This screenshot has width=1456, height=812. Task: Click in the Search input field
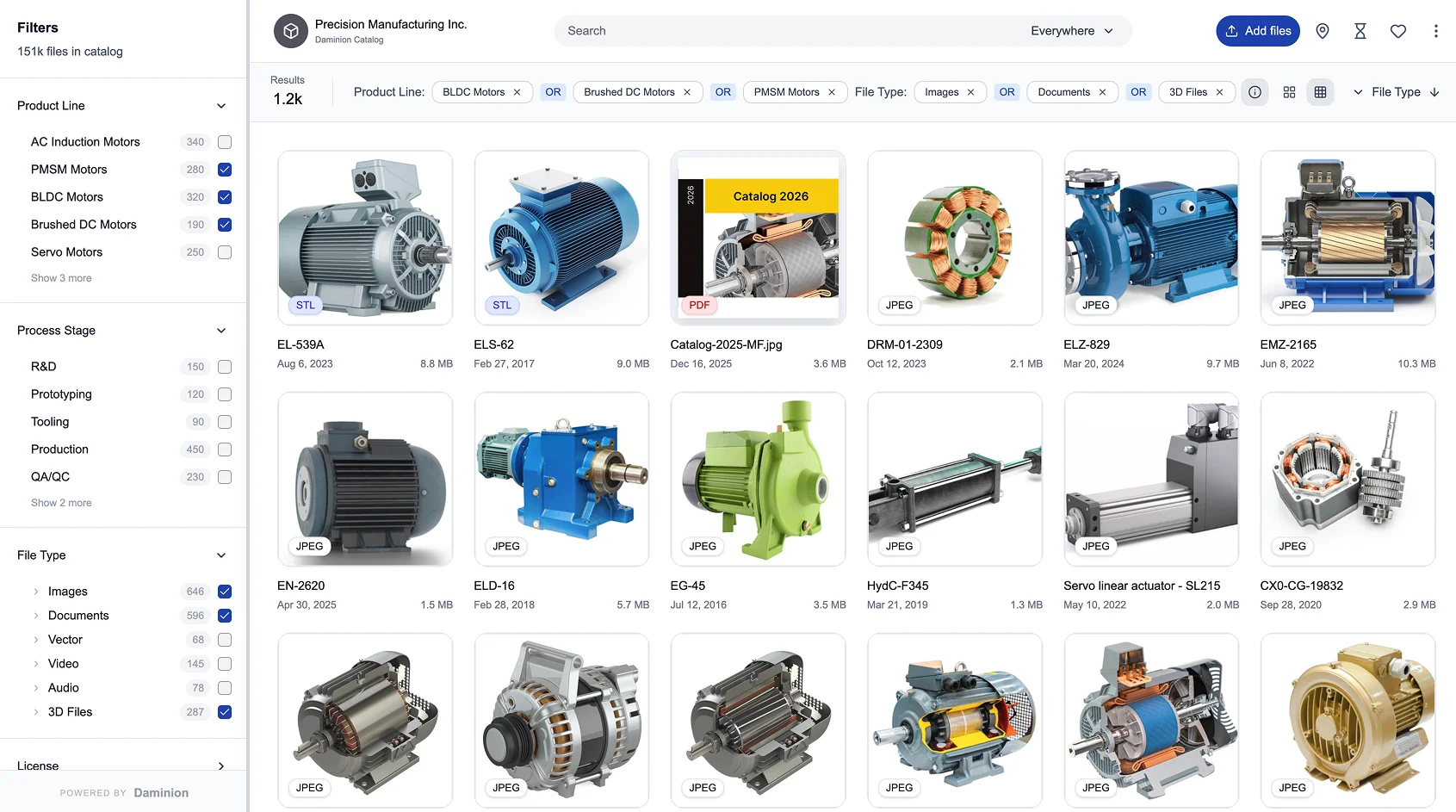click(x=775, y=31)
